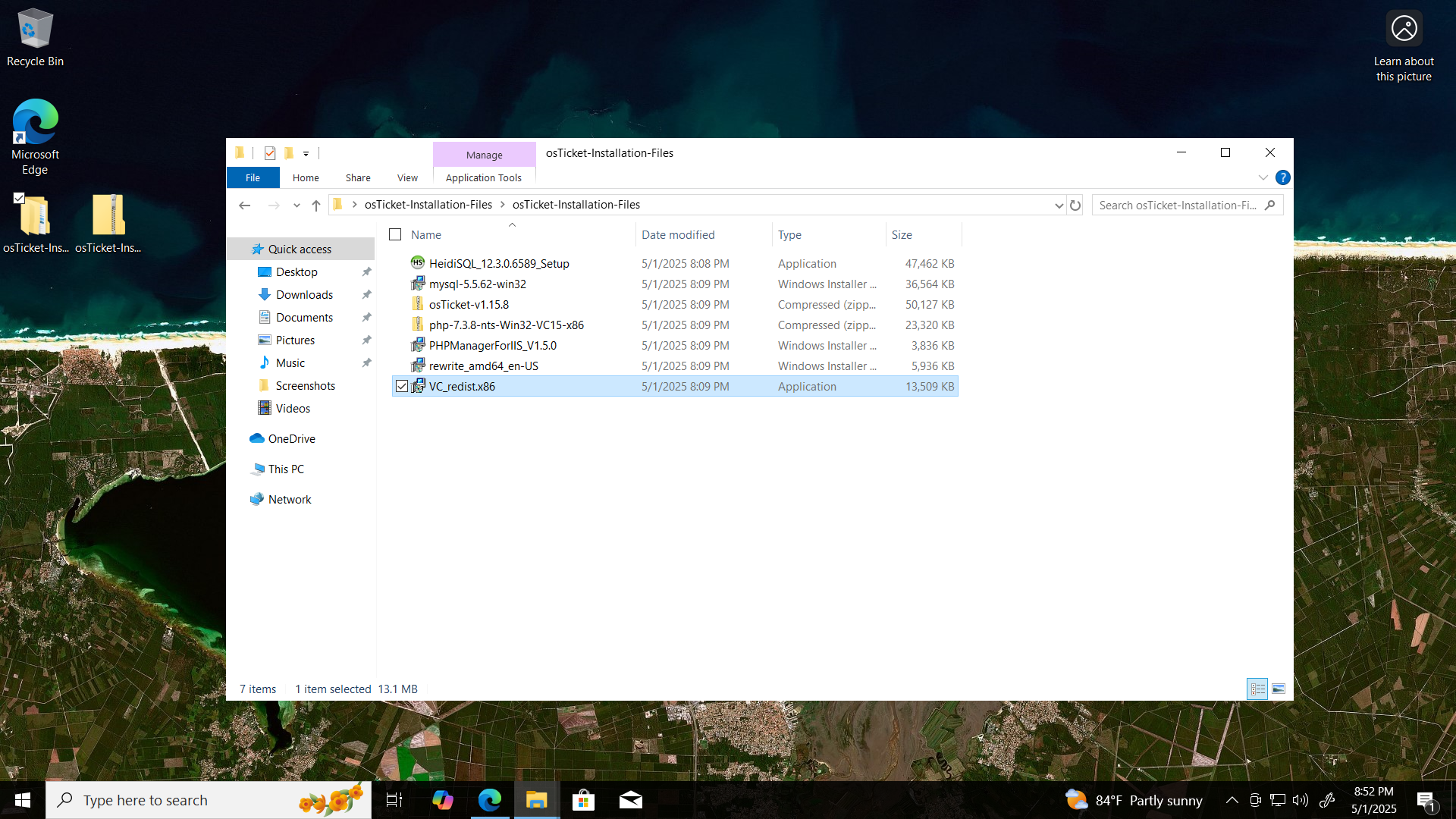Switch to Details view layout icon
Viewport: 1456px width, 819px height.
pyautogui.click(x=1257, y=689)
